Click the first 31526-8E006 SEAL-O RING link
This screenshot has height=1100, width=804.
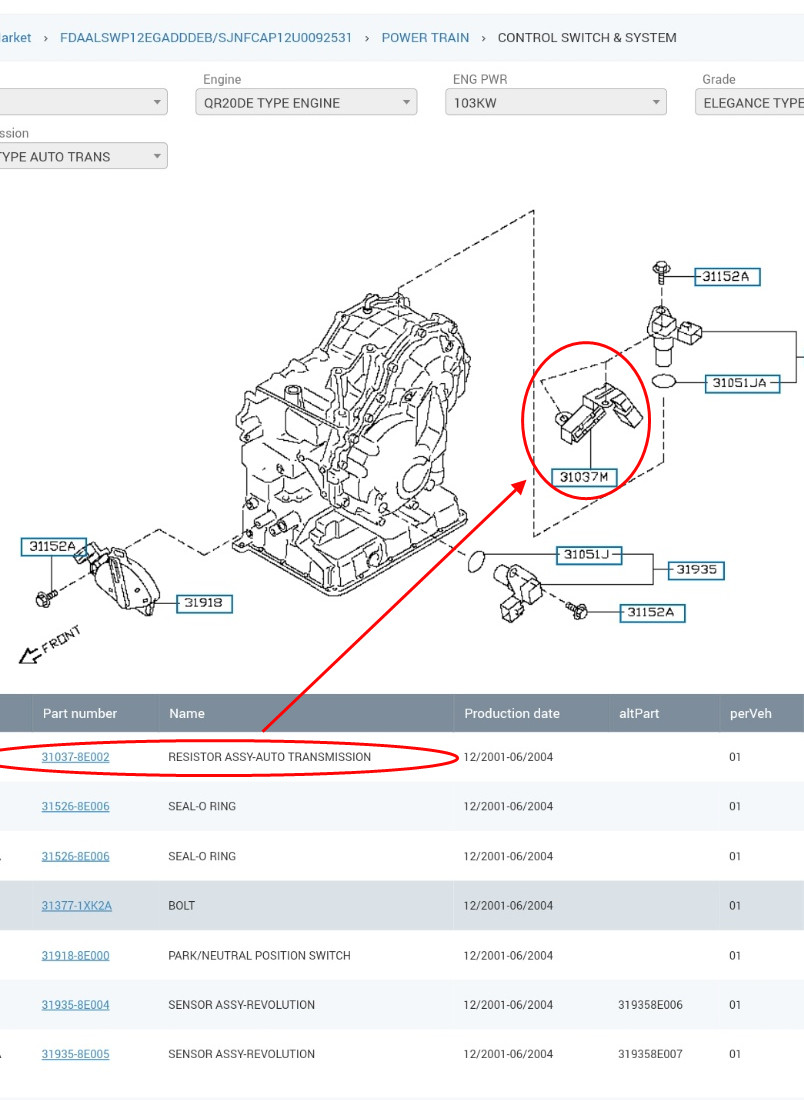tap(75, 806)
